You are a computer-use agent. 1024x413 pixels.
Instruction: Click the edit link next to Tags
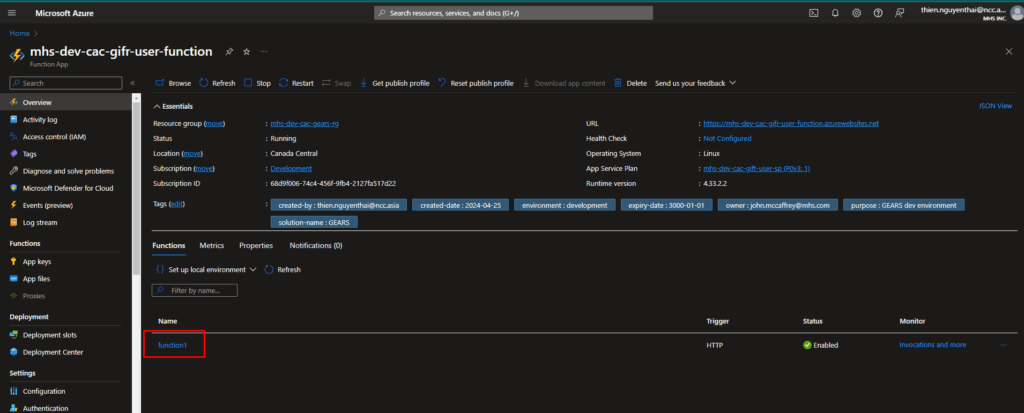177,205
